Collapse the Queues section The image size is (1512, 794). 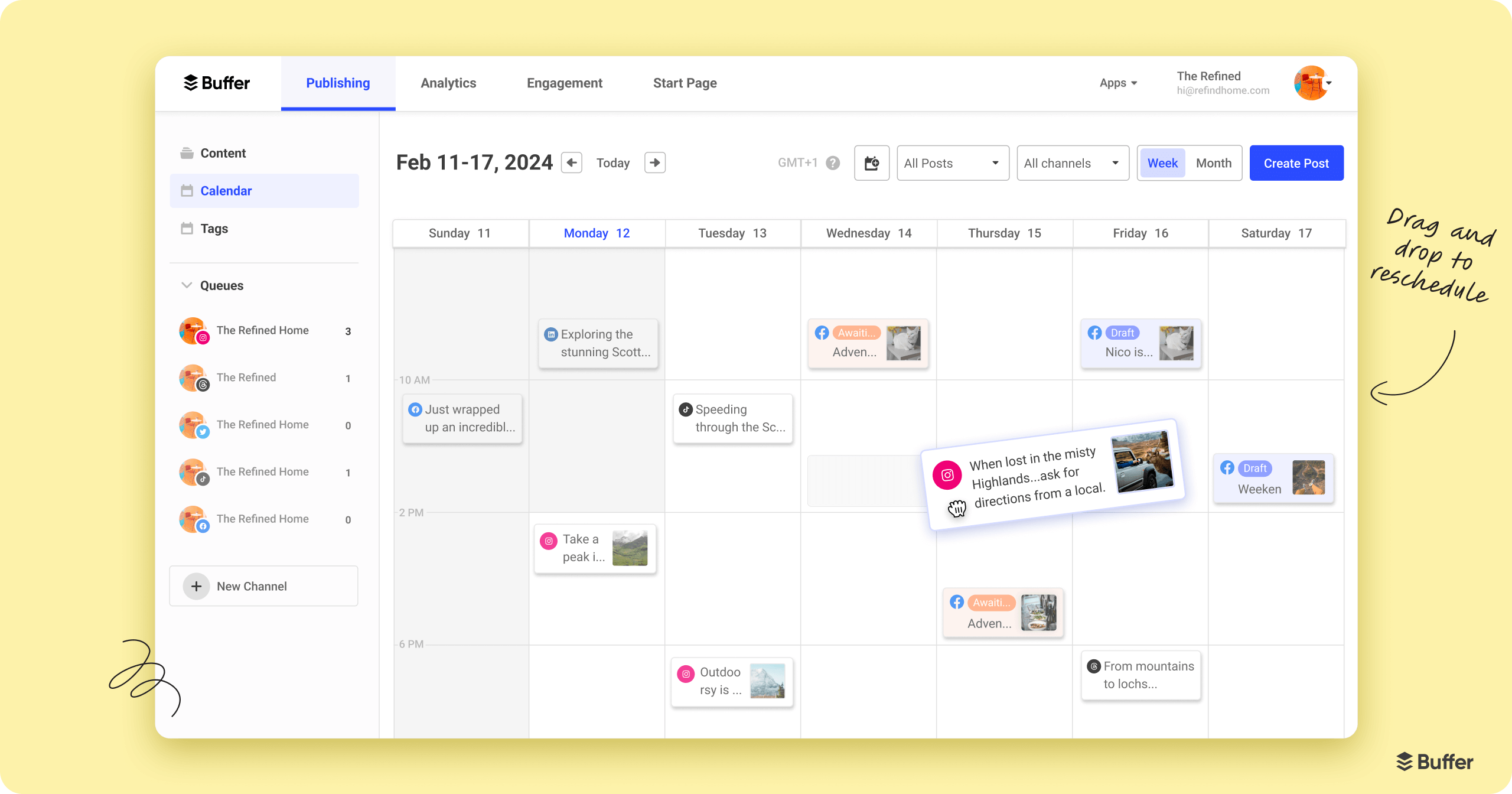coord(187,285)
